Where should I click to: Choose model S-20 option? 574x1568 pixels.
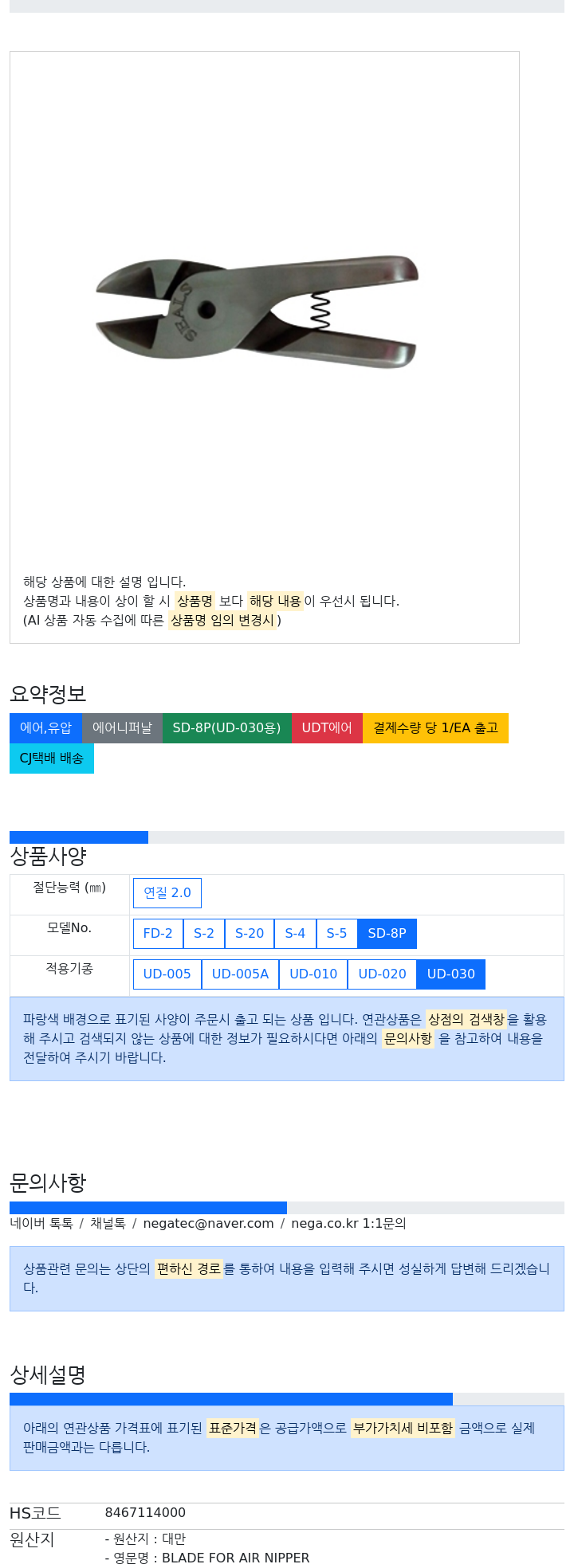pos(250,934)
